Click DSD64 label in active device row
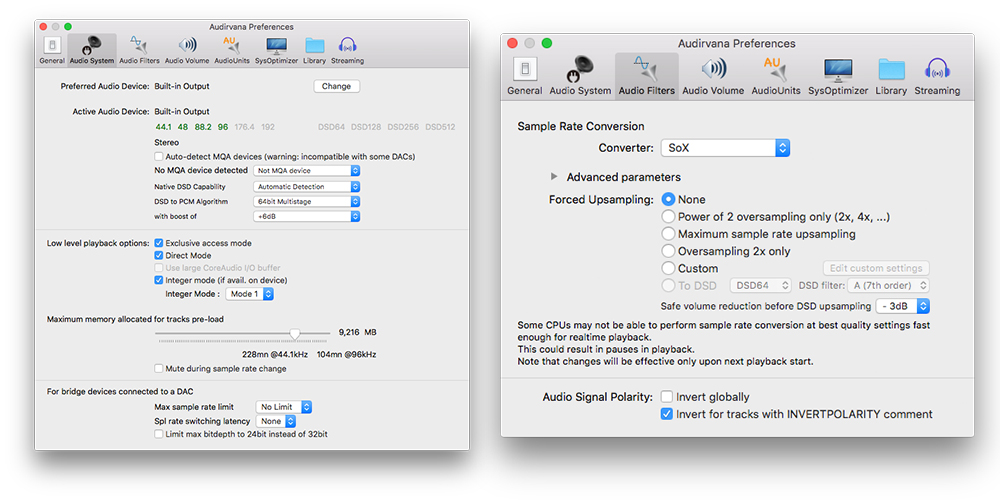 (332, 127)
